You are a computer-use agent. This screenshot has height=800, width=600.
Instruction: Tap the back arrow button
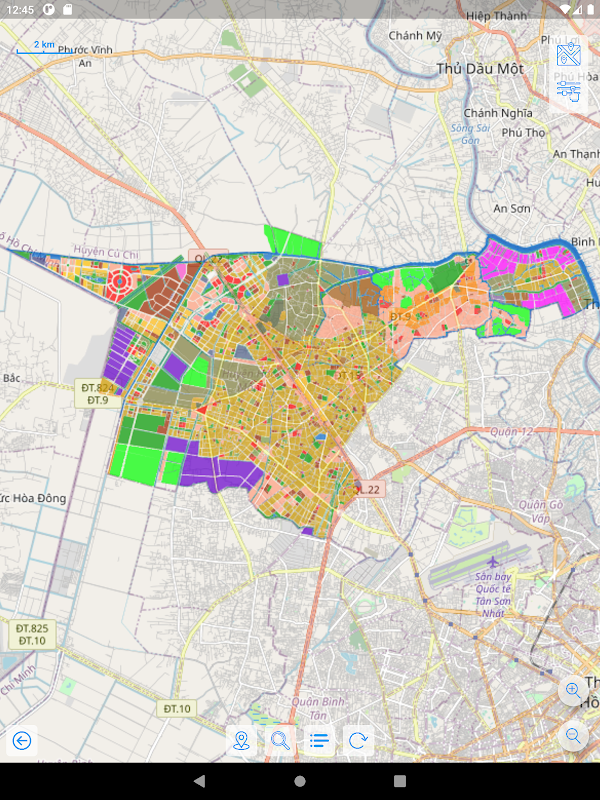(x=22, y=740)
